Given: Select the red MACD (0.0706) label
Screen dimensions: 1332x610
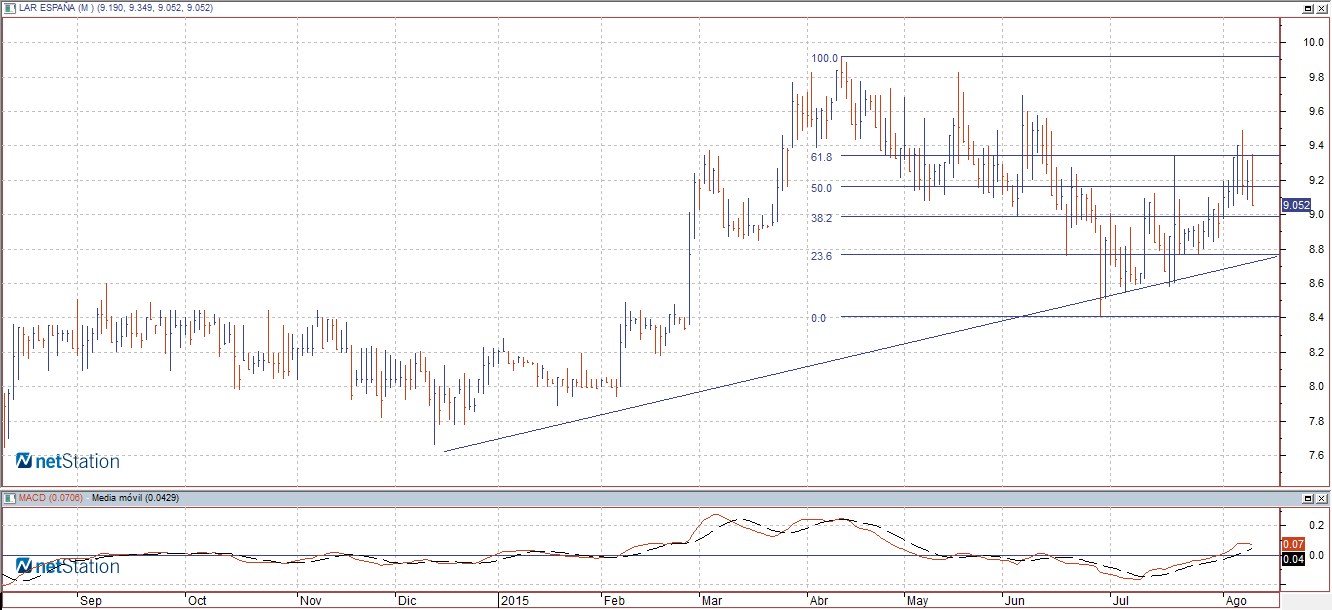Looking at the screenshot, I should click(x=48, y=497).
